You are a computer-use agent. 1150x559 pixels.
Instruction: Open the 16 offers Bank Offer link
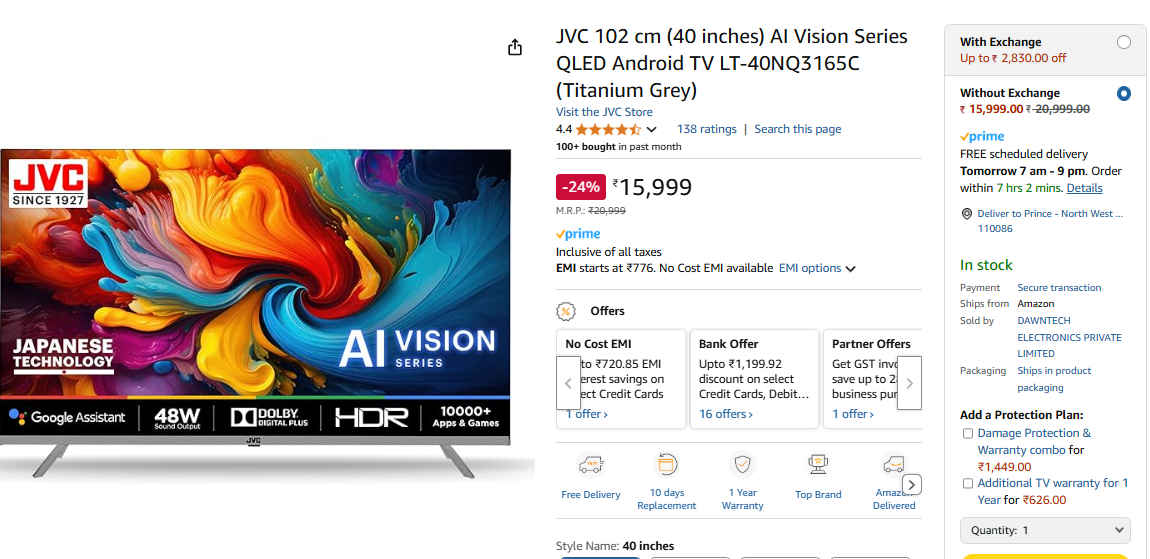coord(725,414)
